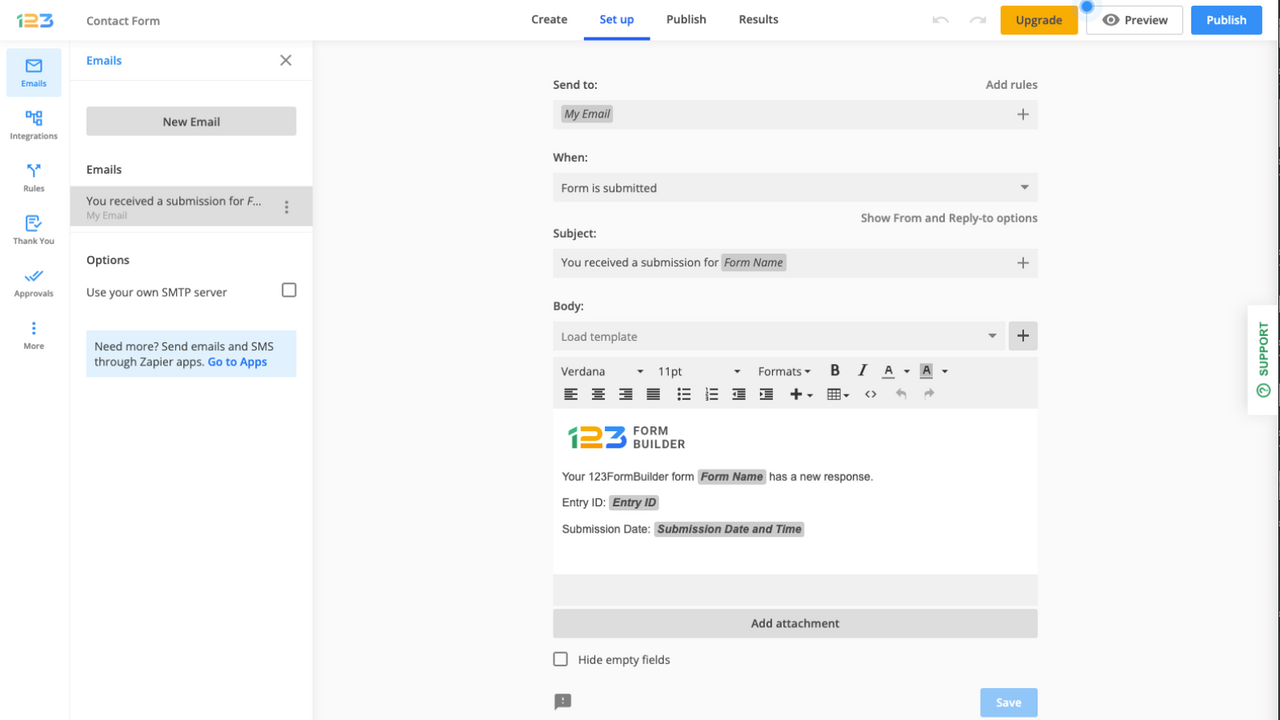Open the three-dot menu for the email entry

tap(287, 207)
